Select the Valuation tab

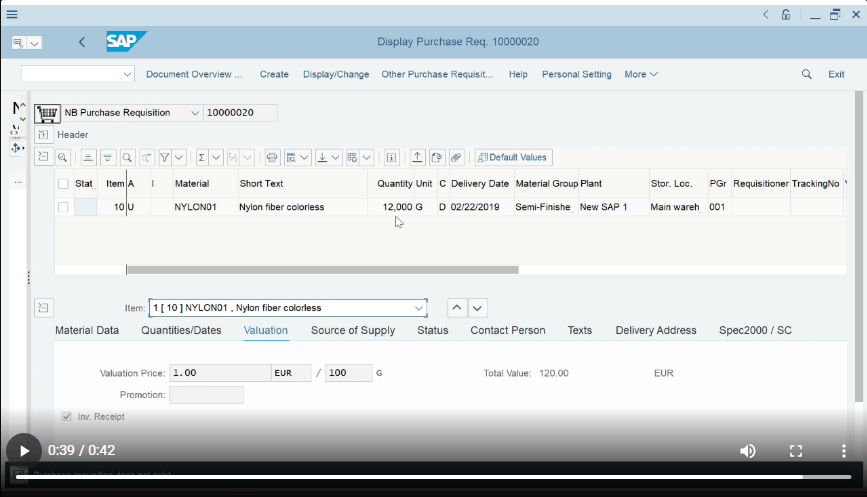pos(265,330)
